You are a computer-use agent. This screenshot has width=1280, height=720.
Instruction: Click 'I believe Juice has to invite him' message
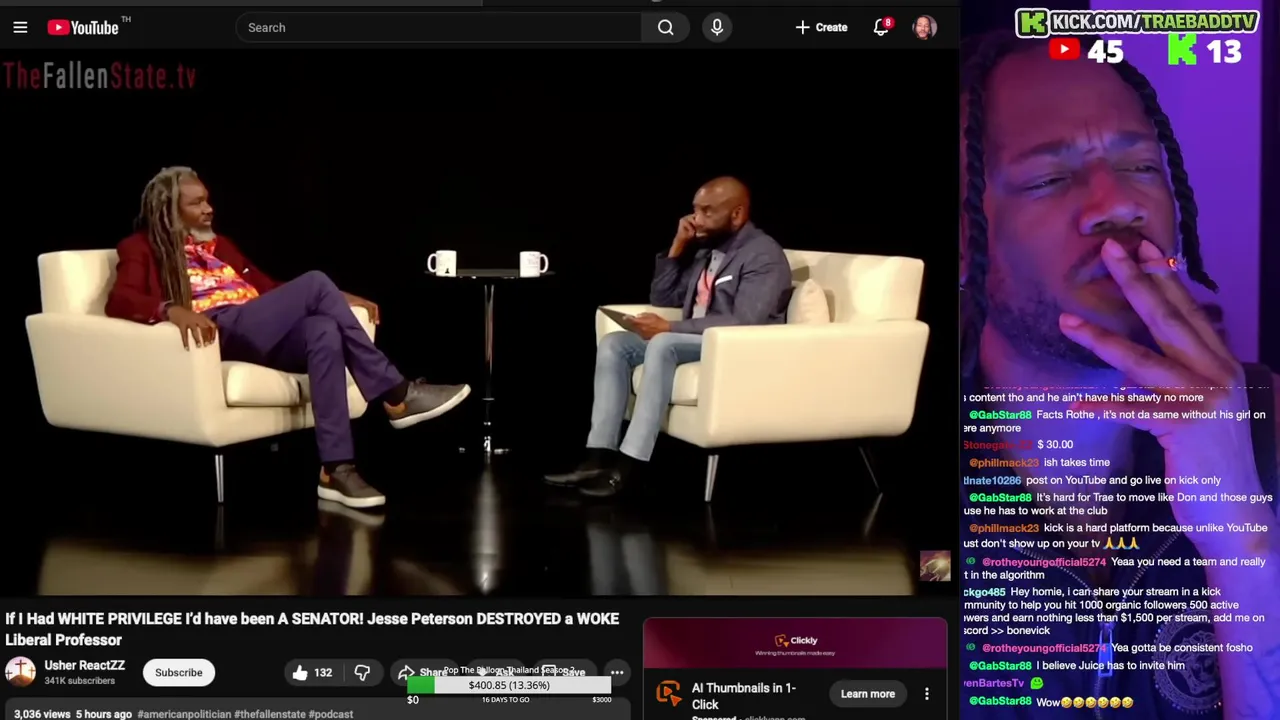(1076, 665)
